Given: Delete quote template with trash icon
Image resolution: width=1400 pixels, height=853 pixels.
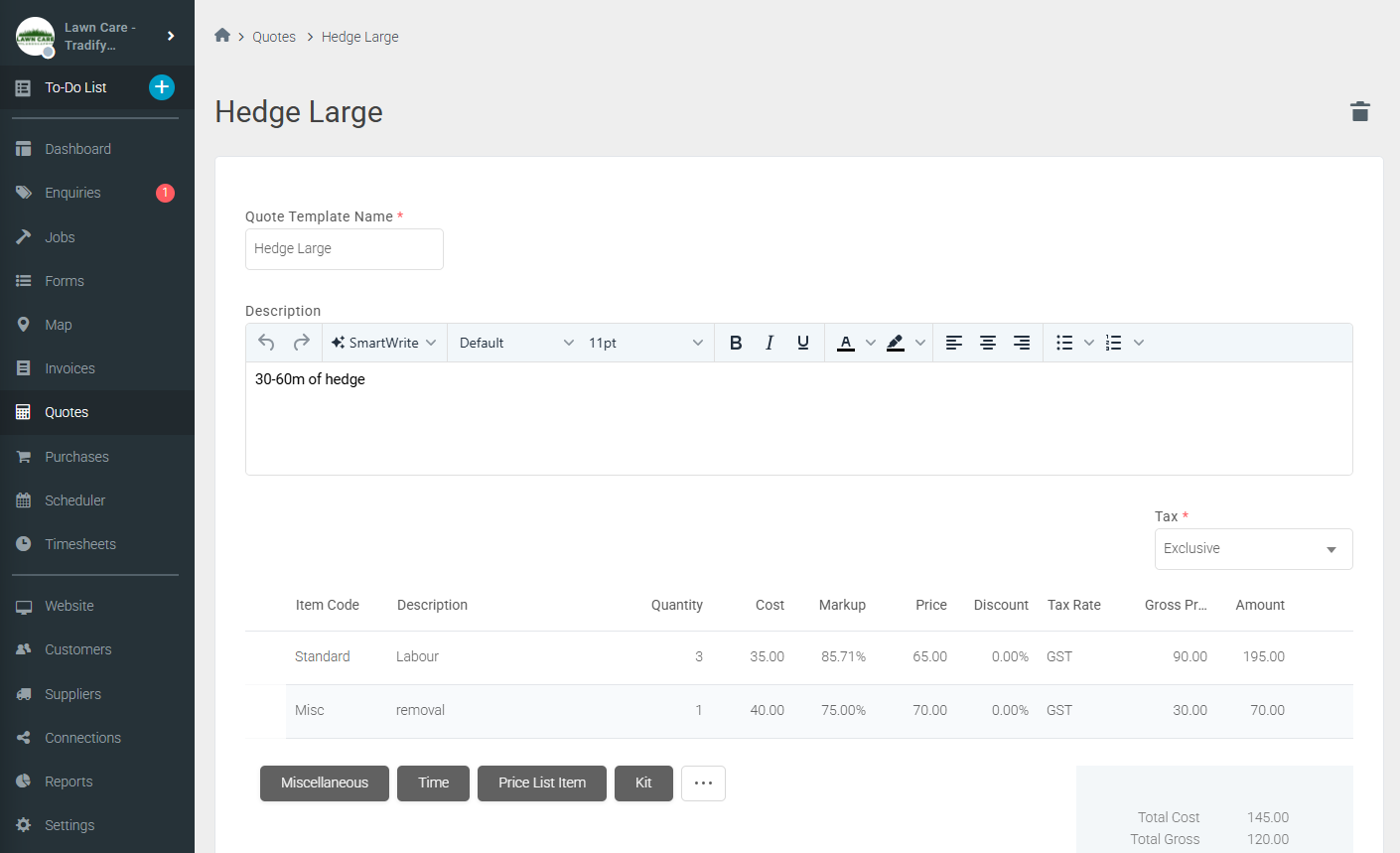Looking at the screenshot, I should [1360, 111].
